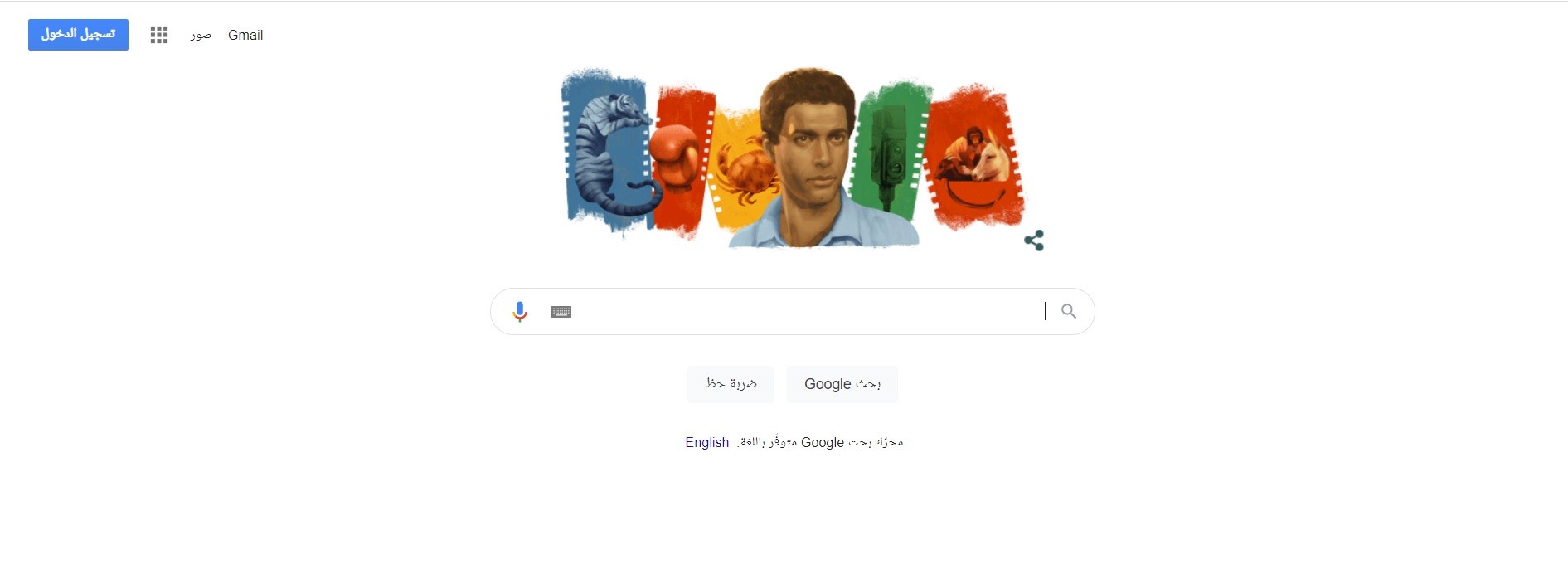Screen dimensions: 1568x569
Task: Open the on-screen keyboard input tool
Action: (x=561, y=312)
